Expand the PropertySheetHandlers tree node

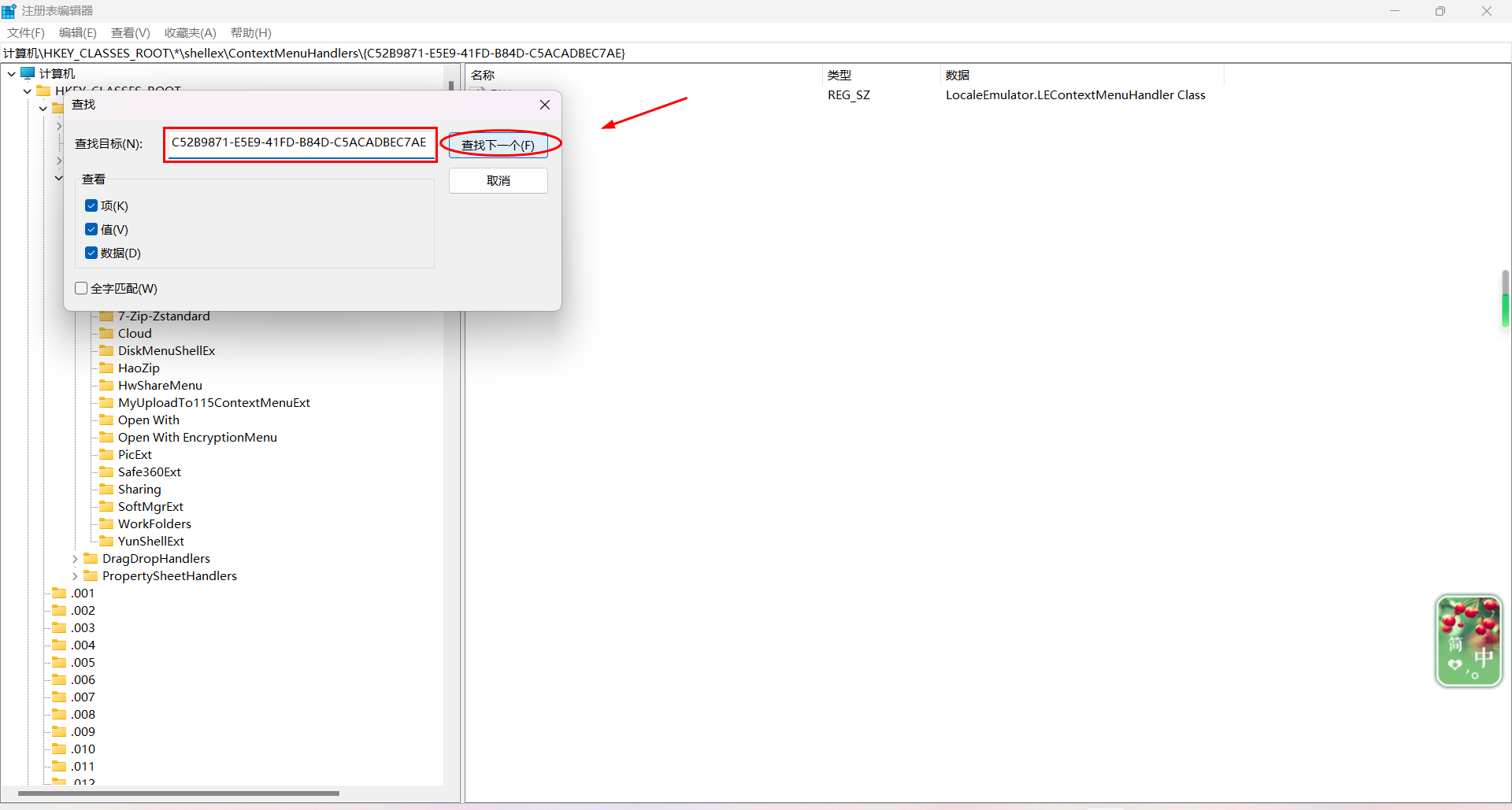tap(75, 576)
